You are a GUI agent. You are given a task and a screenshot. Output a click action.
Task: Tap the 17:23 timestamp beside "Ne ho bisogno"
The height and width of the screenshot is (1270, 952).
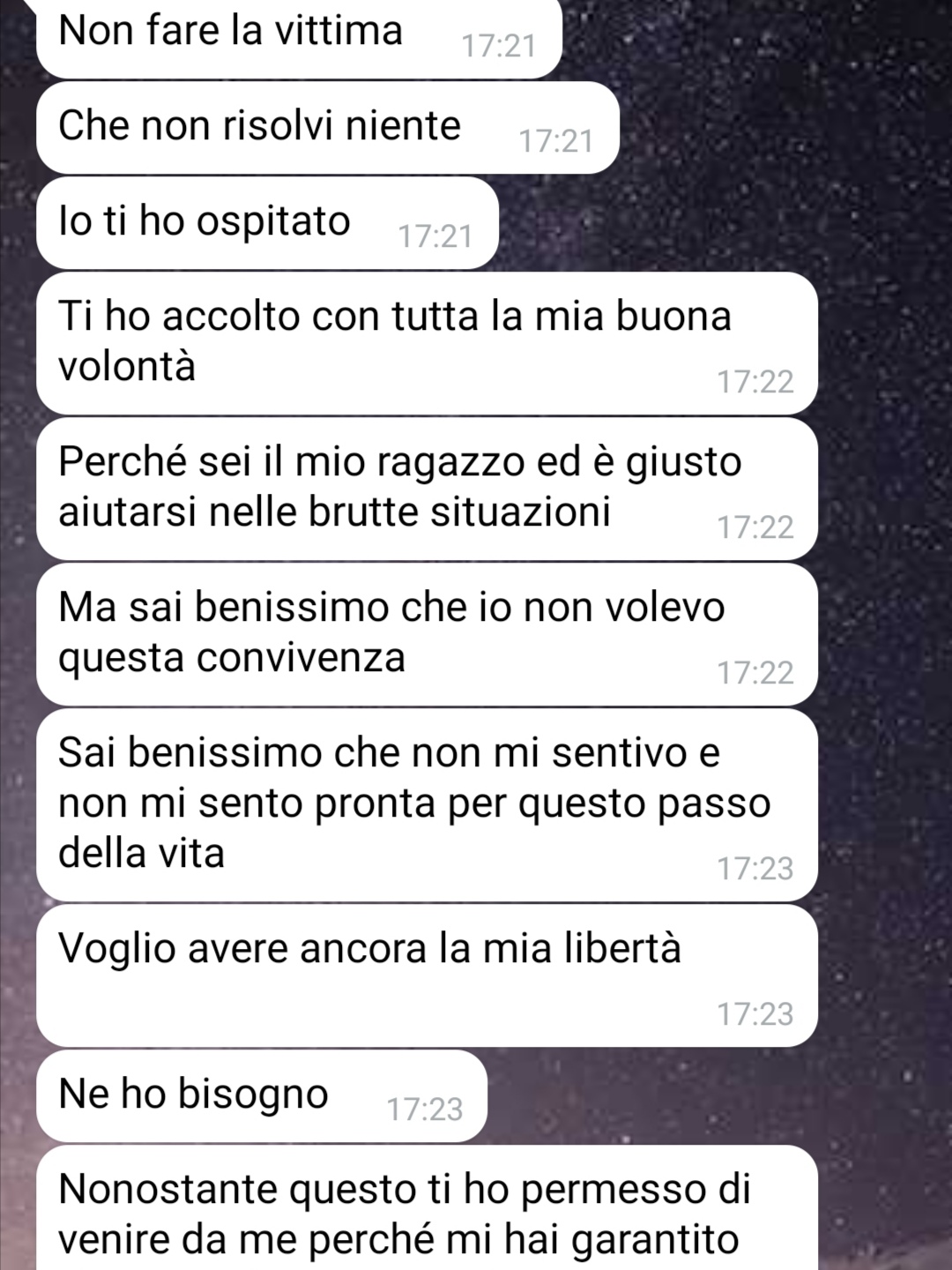pos(425,1109)
